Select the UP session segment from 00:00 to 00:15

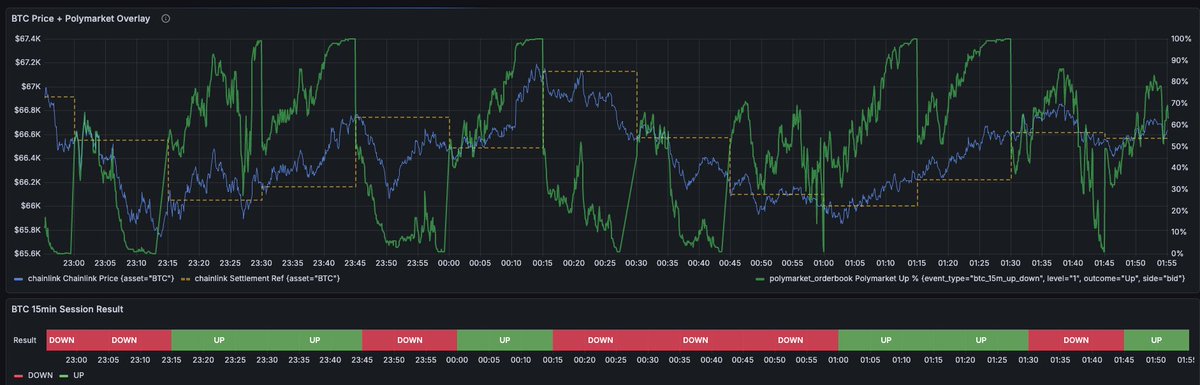(505, 341)
